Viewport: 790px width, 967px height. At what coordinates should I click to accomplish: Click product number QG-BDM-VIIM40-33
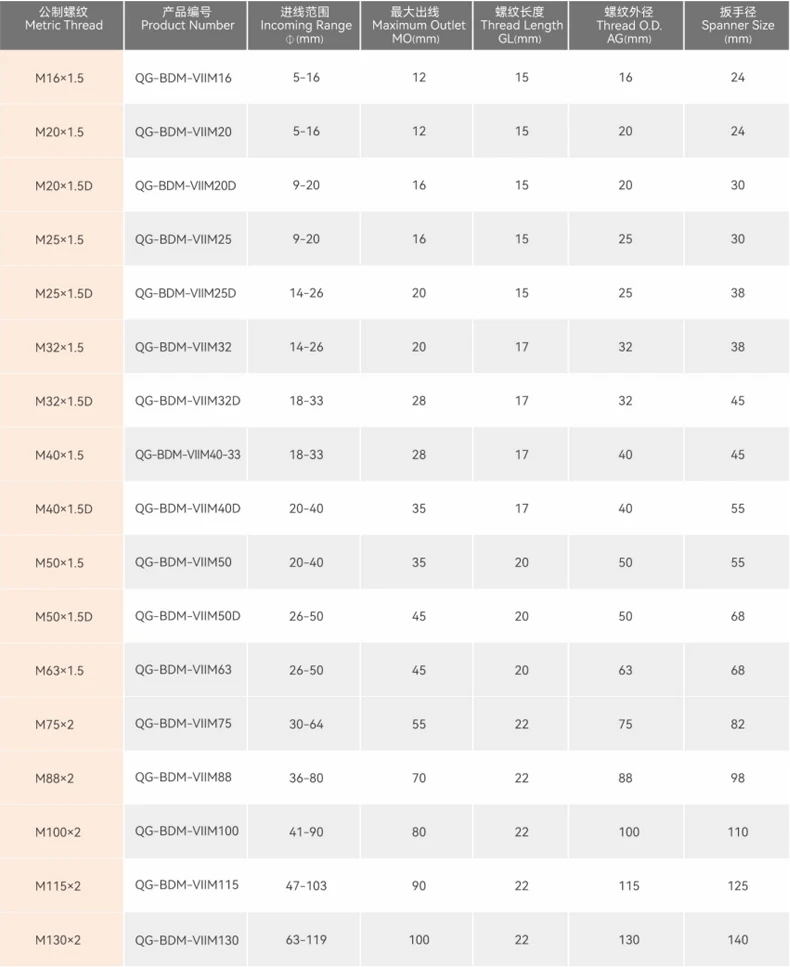[x=188, y=455]
